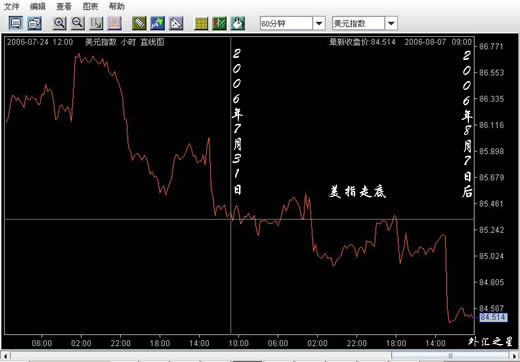Image resolution: width=520 pixels, height=362 pixels.
Task: Click the triangle drawing tools icon
Action: pos(176,23)
